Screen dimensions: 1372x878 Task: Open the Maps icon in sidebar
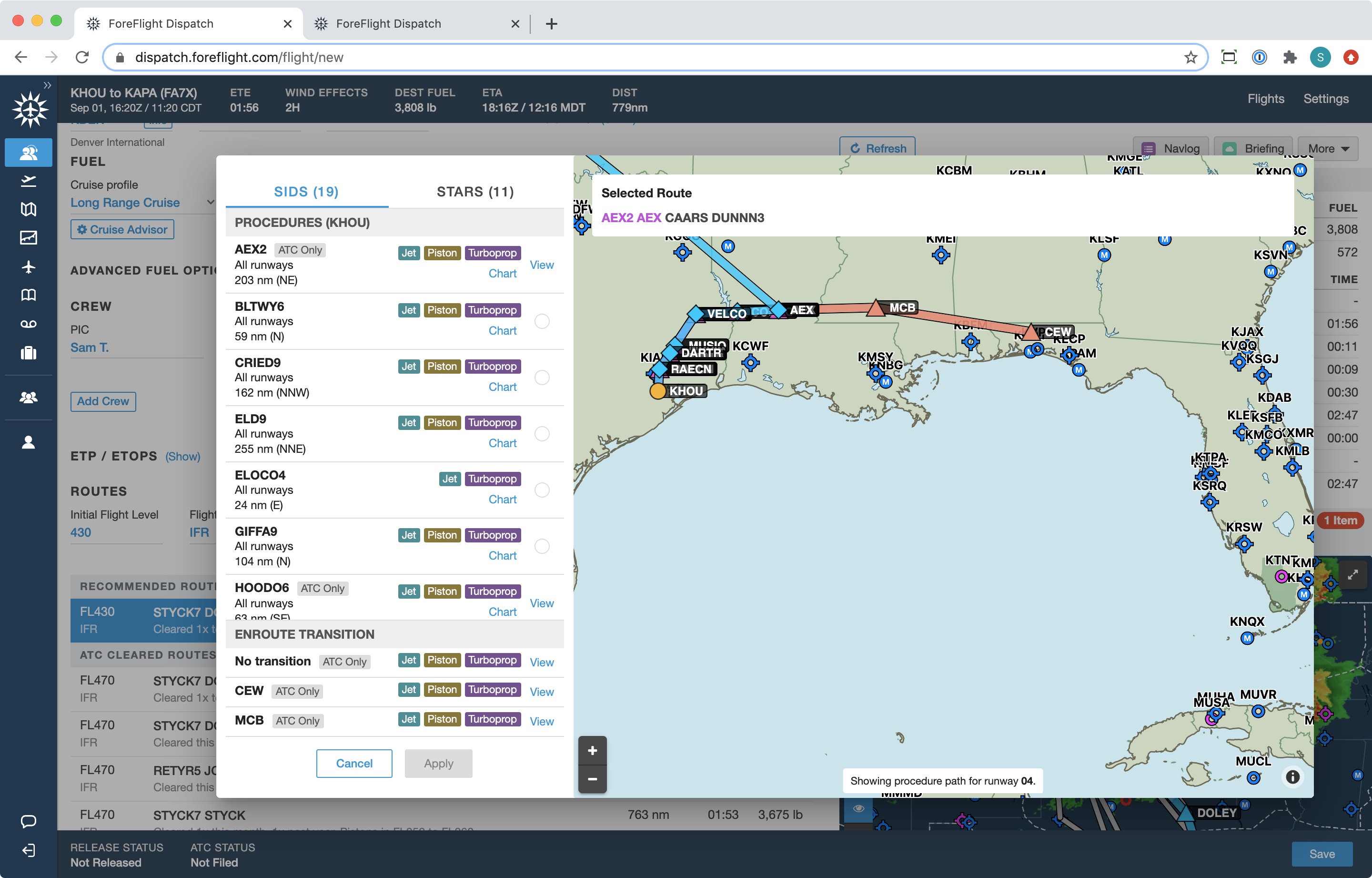click(x=29, y=209)
